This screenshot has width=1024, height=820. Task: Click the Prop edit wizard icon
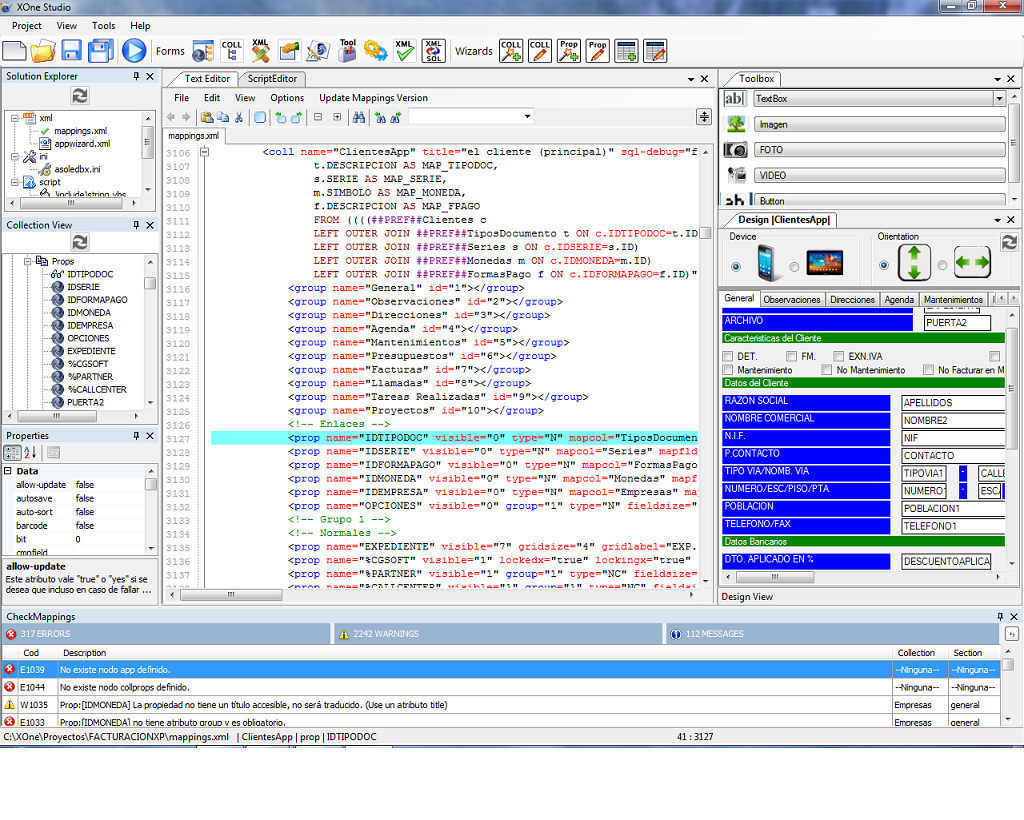pos(598,51)
